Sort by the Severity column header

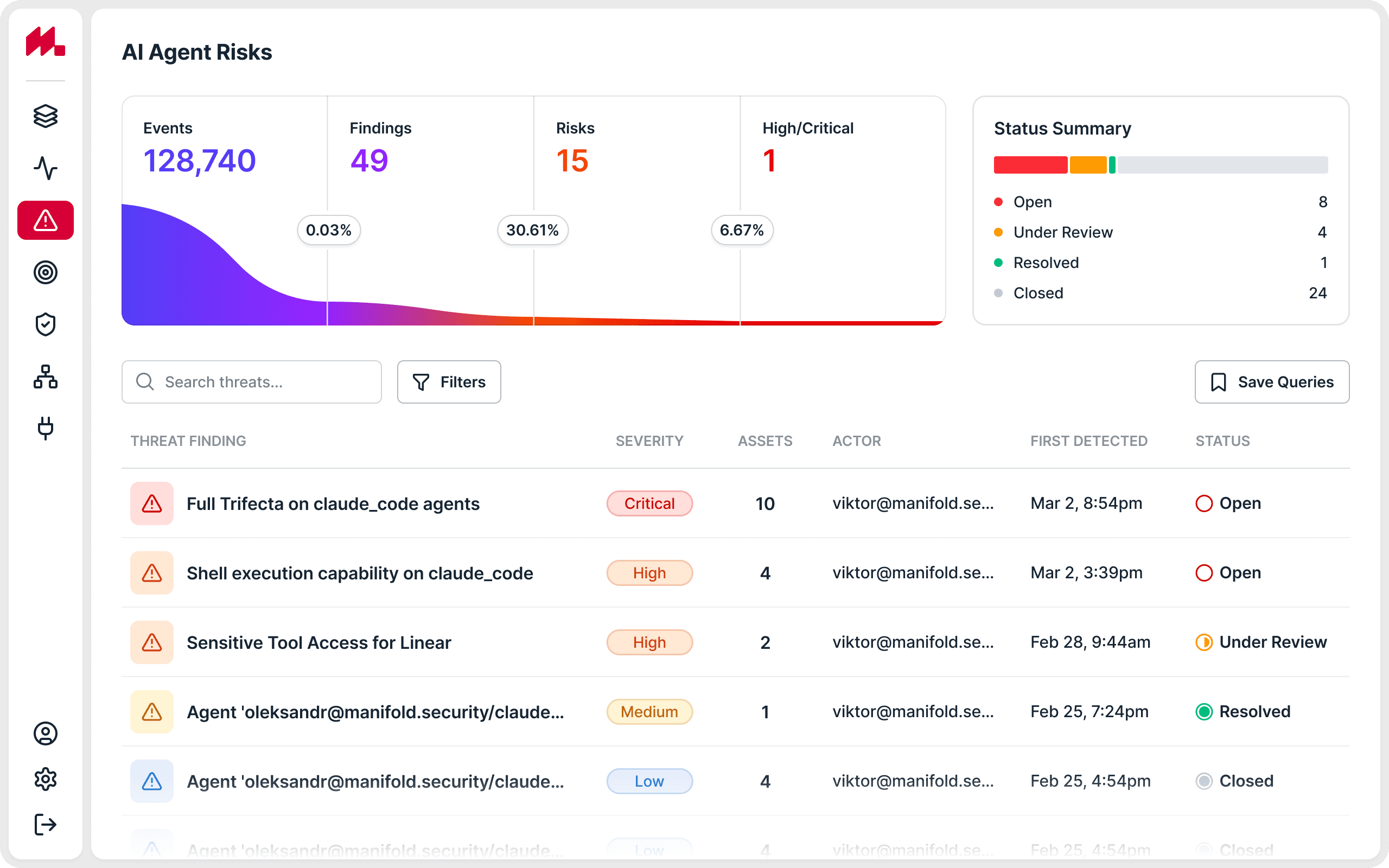[649, 441]
